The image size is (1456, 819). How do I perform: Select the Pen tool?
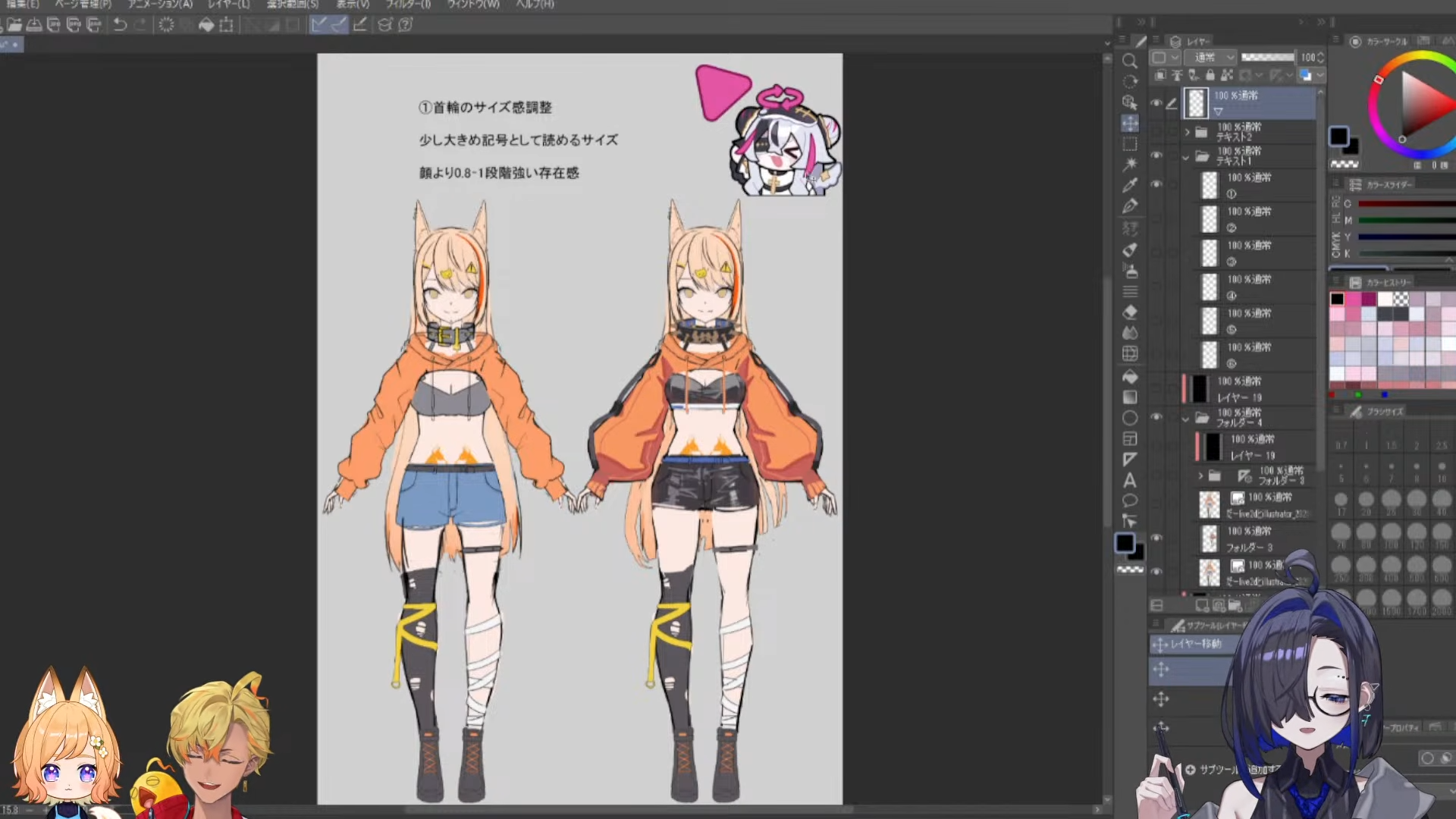click(x=1130, y=206)
